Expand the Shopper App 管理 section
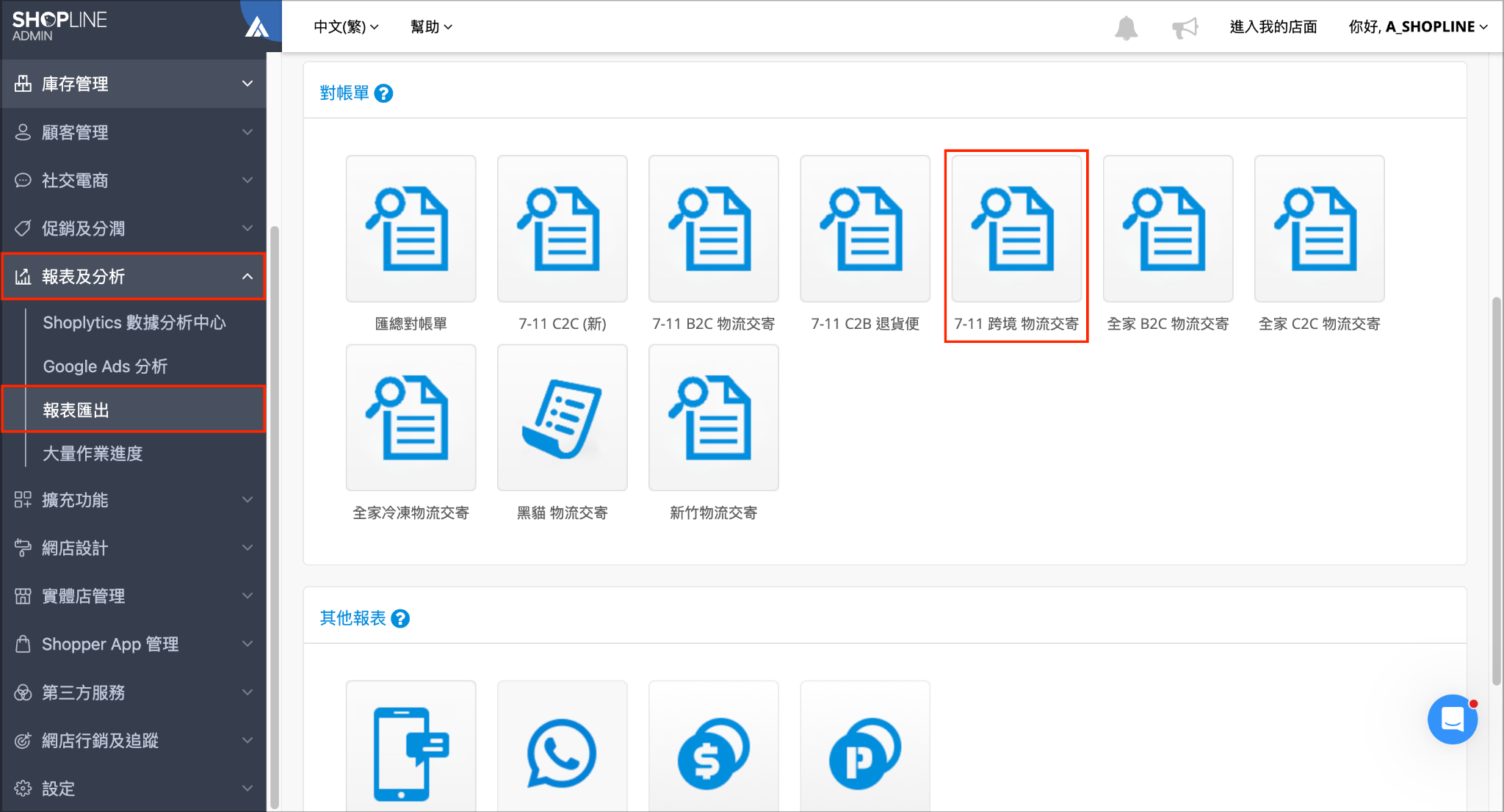The image size is (1504, 812). (134, 644)
